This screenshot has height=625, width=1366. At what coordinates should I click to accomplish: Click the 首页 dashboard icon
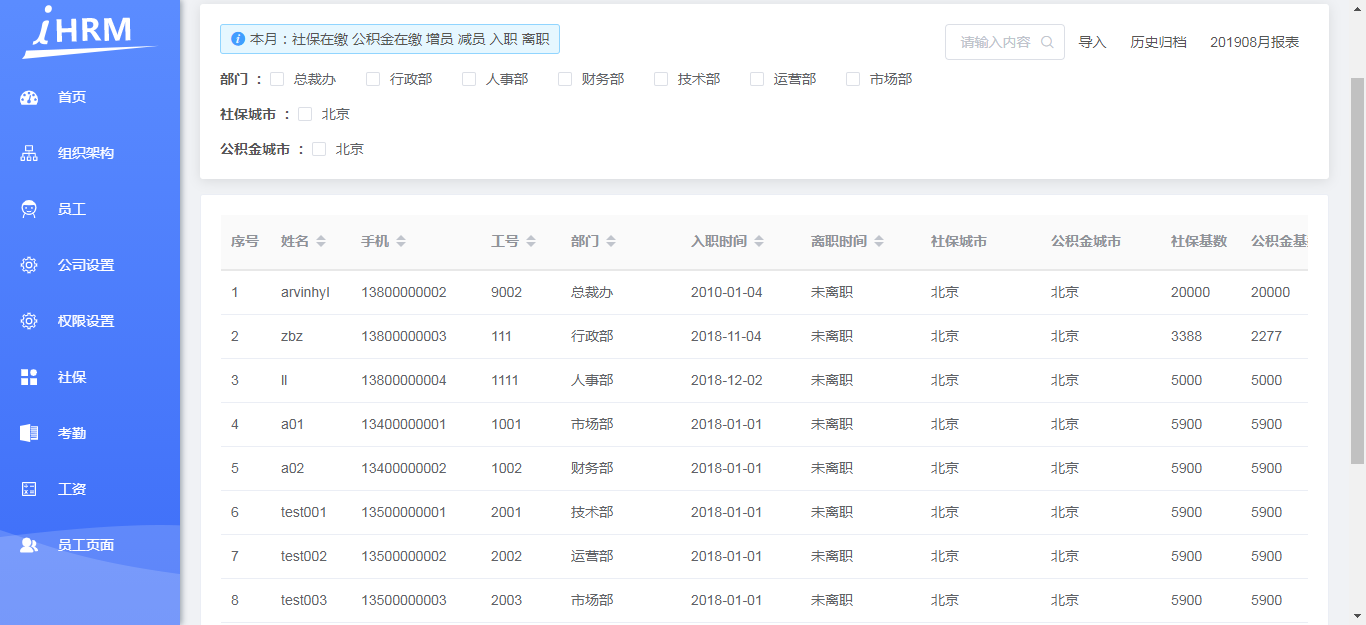[29, 98]
